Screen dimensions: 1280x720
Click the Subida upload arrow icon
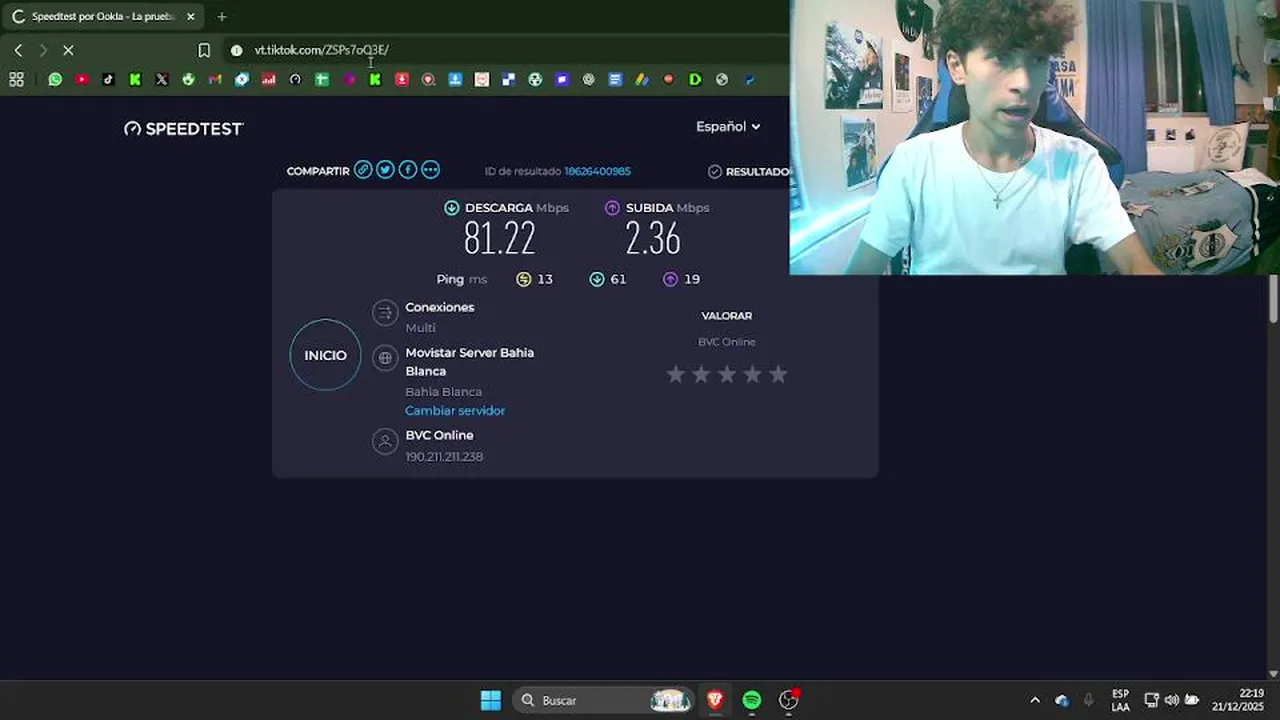pyautogui.click(x=612, y=208)
